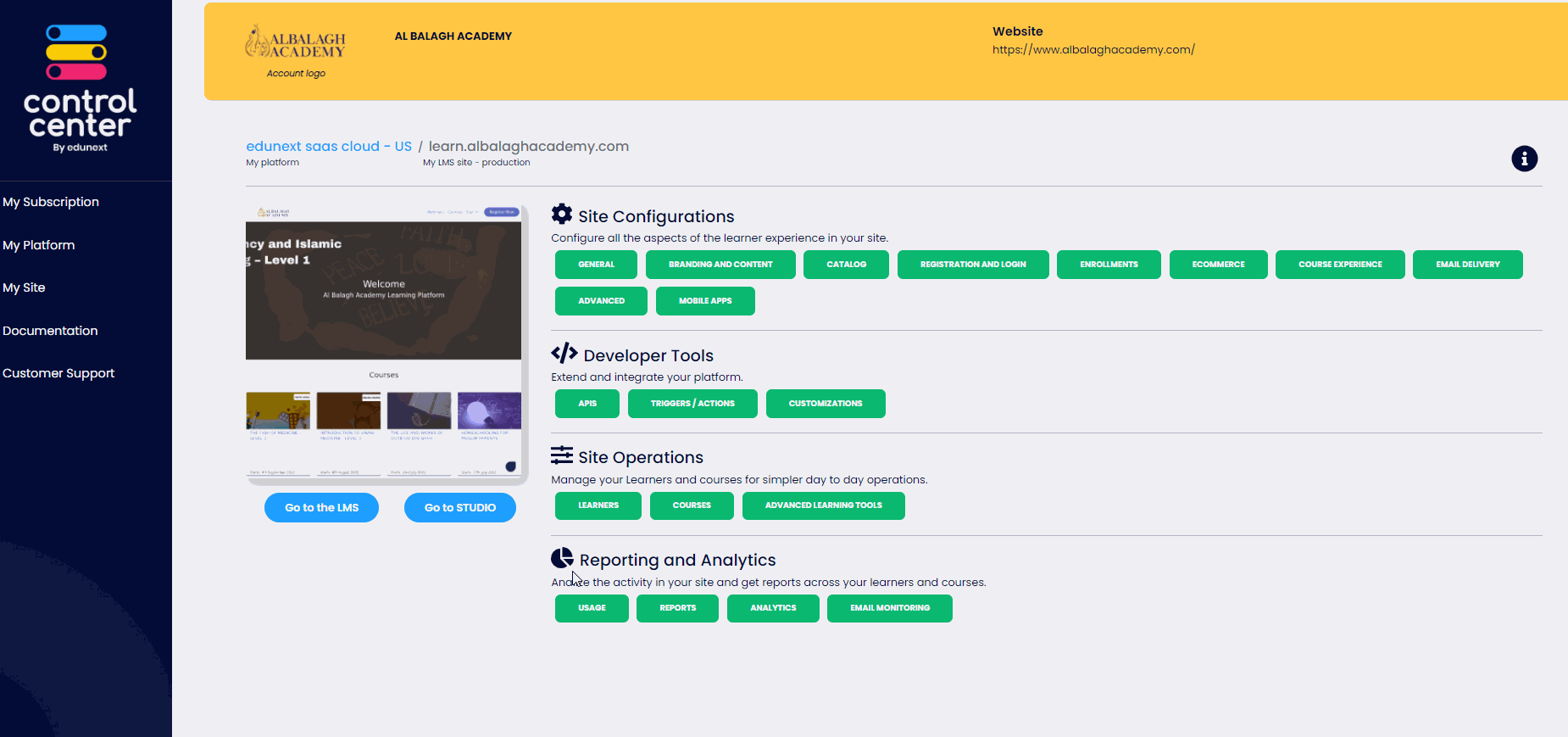The width and height of the screenshot is (1568, 737).
Task: Click the first course thumbnail in the preview
Action: pyautogui.click(x=278, y=410)
